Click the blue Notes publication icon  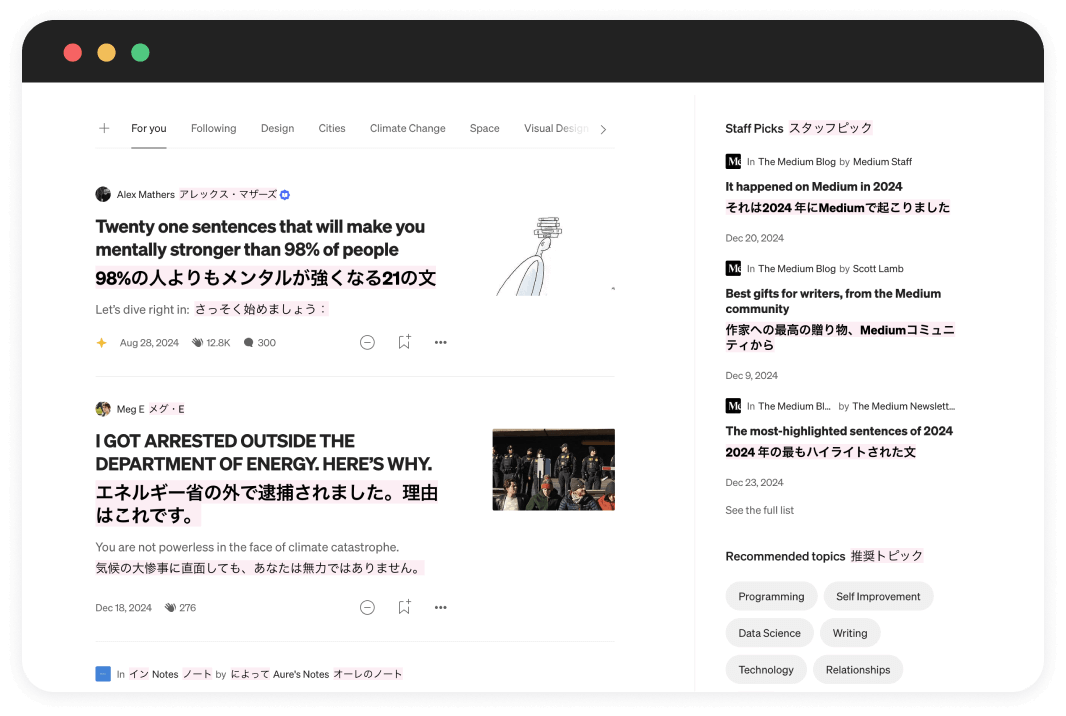[x=103, y=674]
